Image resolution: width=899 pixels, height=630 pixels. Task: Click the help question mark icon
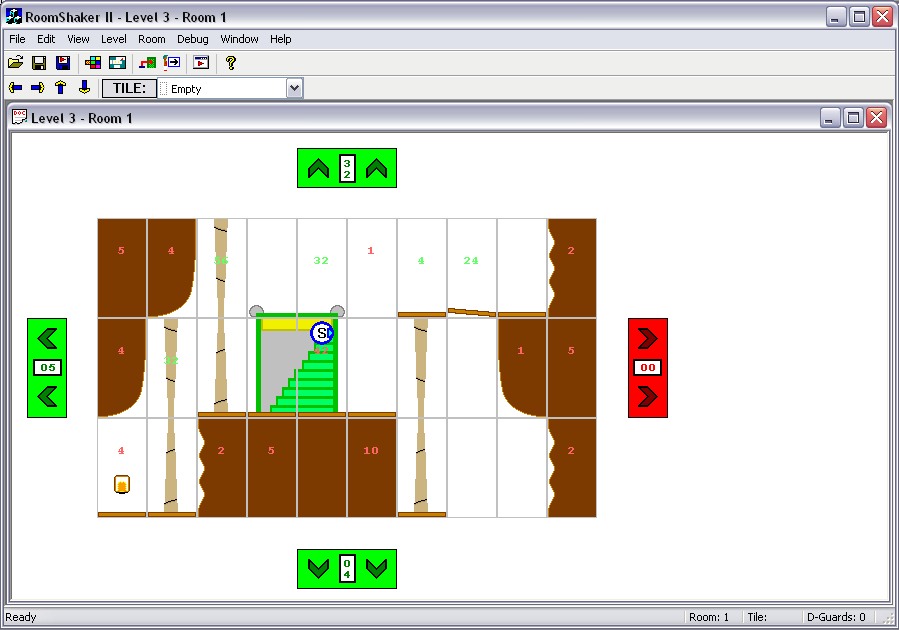[x=230, y=62]
